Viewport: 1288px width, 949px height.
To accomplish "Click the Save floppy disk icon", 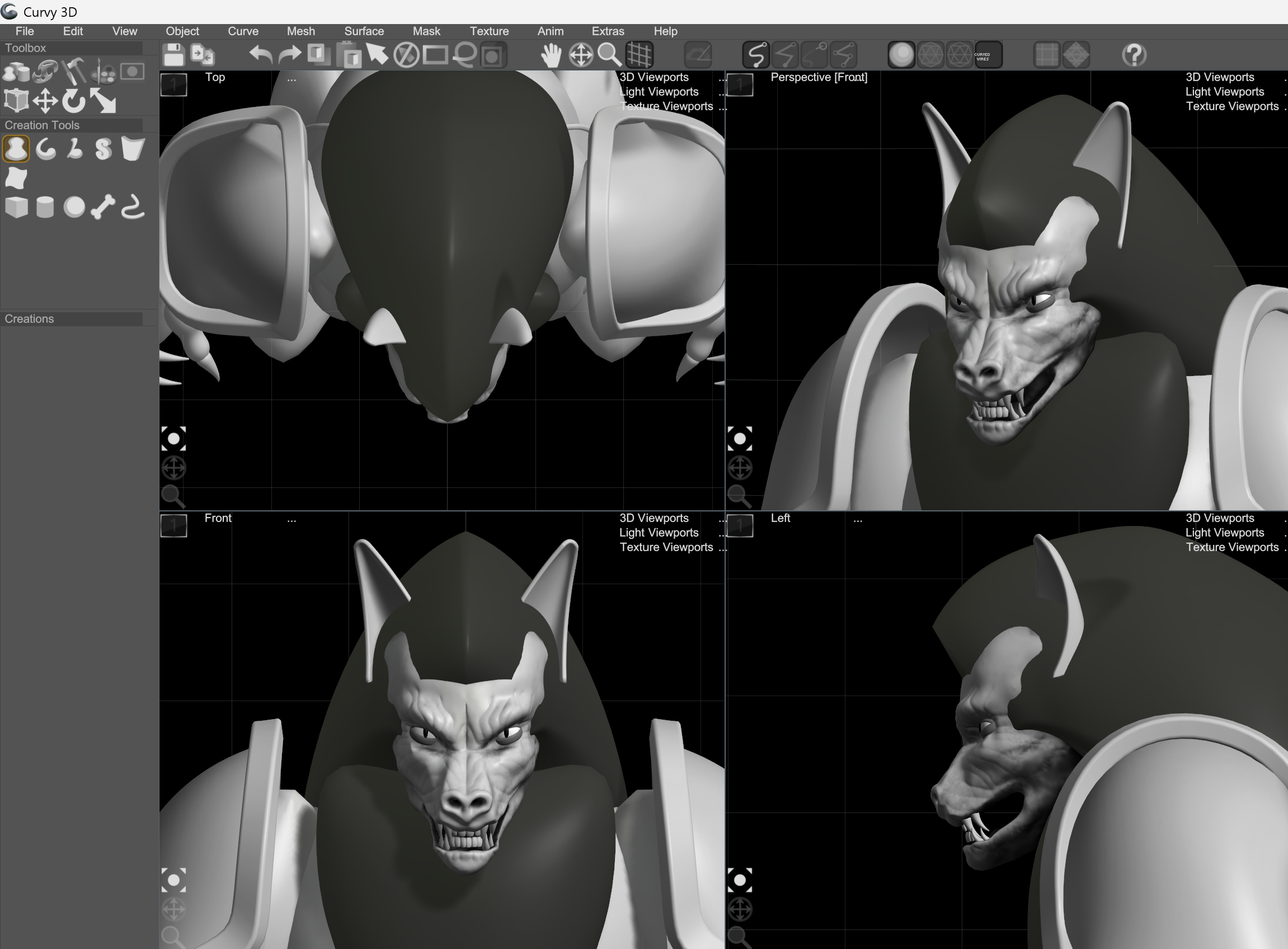I will 173,55.
